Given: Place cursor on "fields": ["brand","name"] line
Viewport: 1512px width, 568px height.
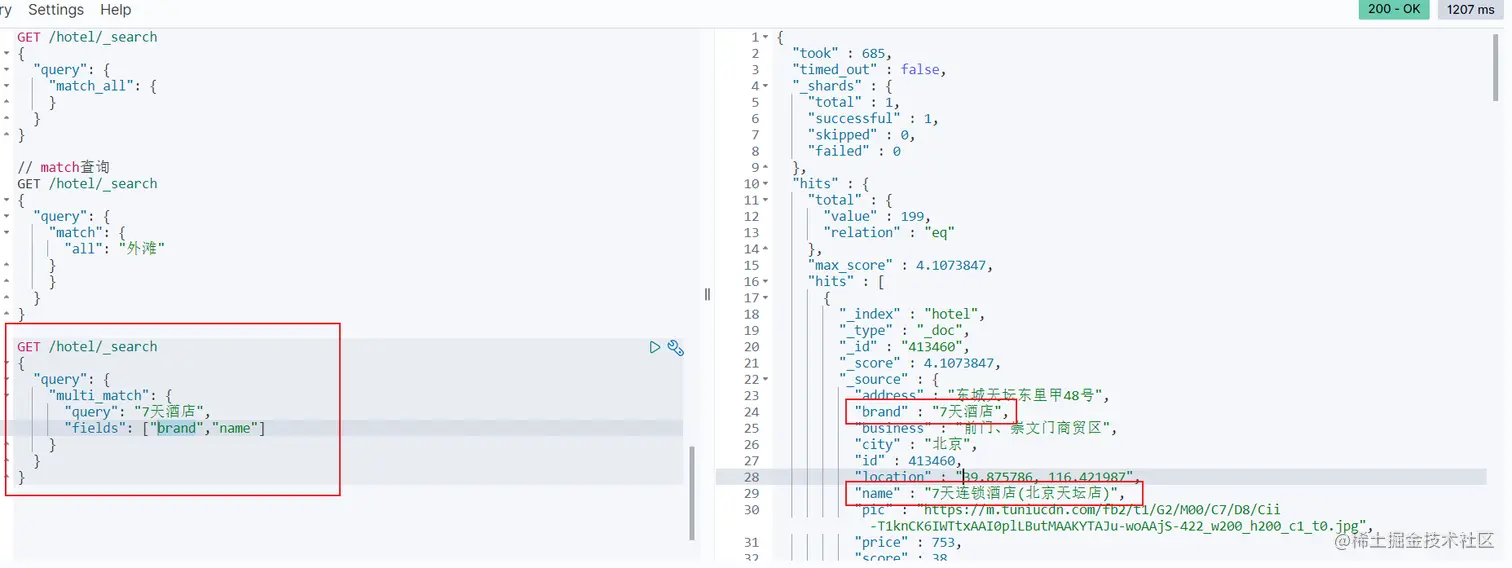Looking at the screenshot, I should [165, 428].
